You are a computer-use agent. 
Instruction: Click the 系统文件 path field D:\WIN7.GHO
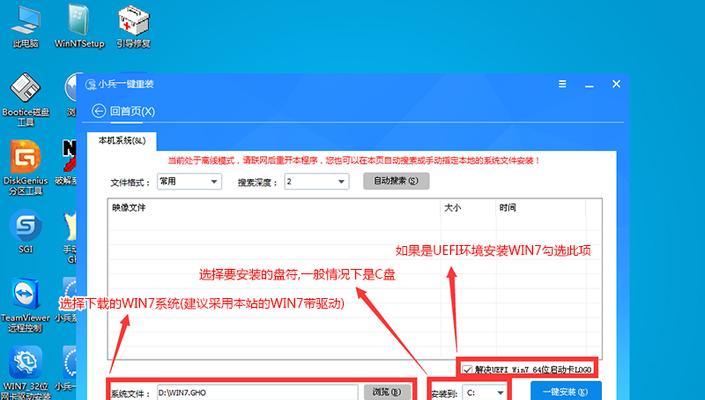(258, 393)
